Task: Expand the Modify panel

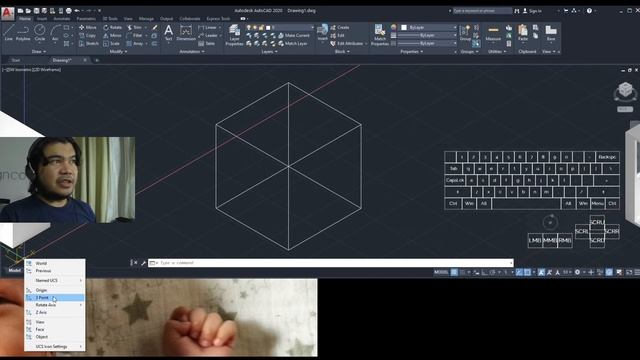Action: click(x=118, y=52)
